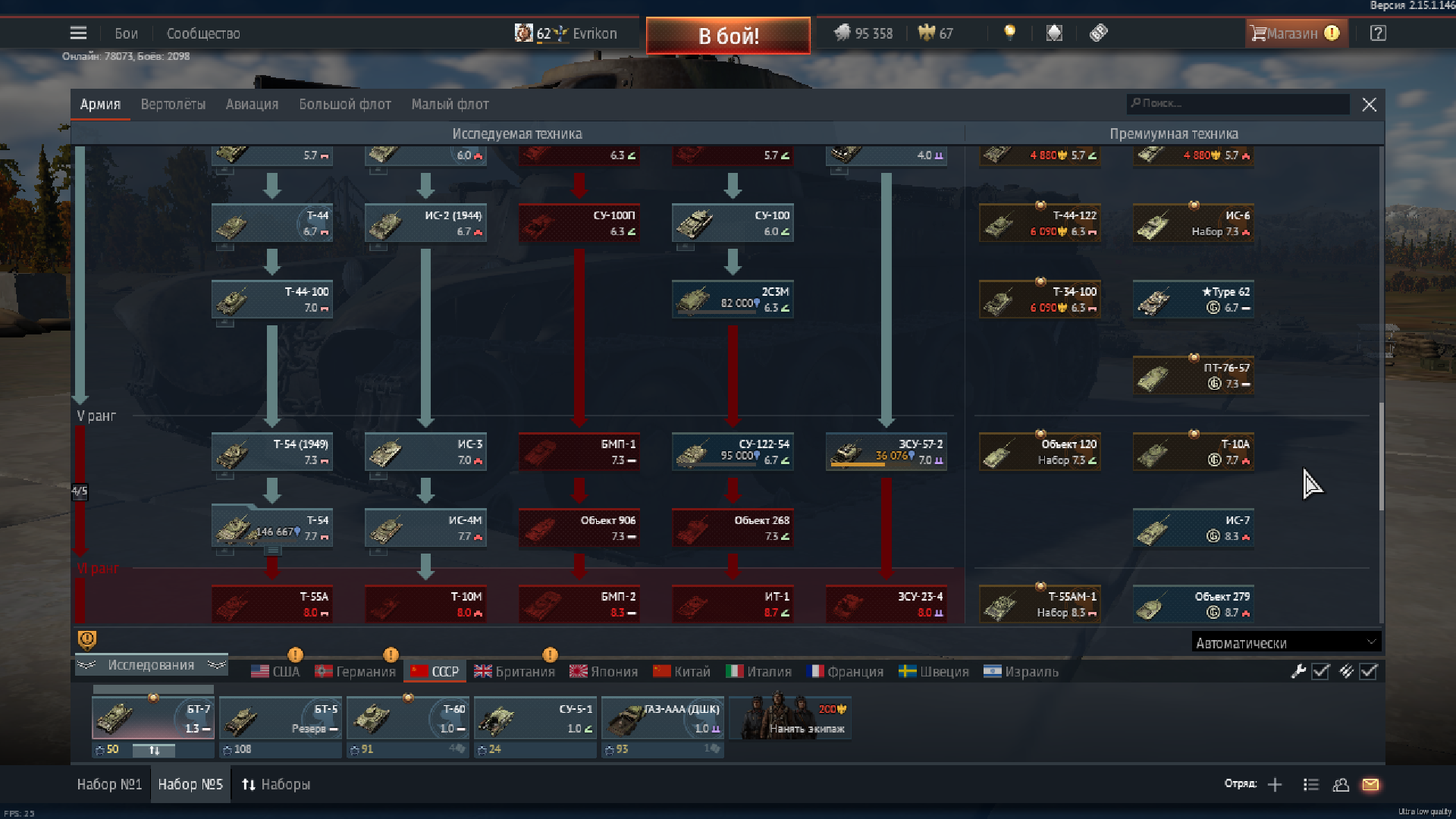Image resolution: width=1456 pixels, height=819 pixels.
Task: Select the ИС-2 (1944) vehicle card
Action: pyautogui.click(x=425, y=223)
